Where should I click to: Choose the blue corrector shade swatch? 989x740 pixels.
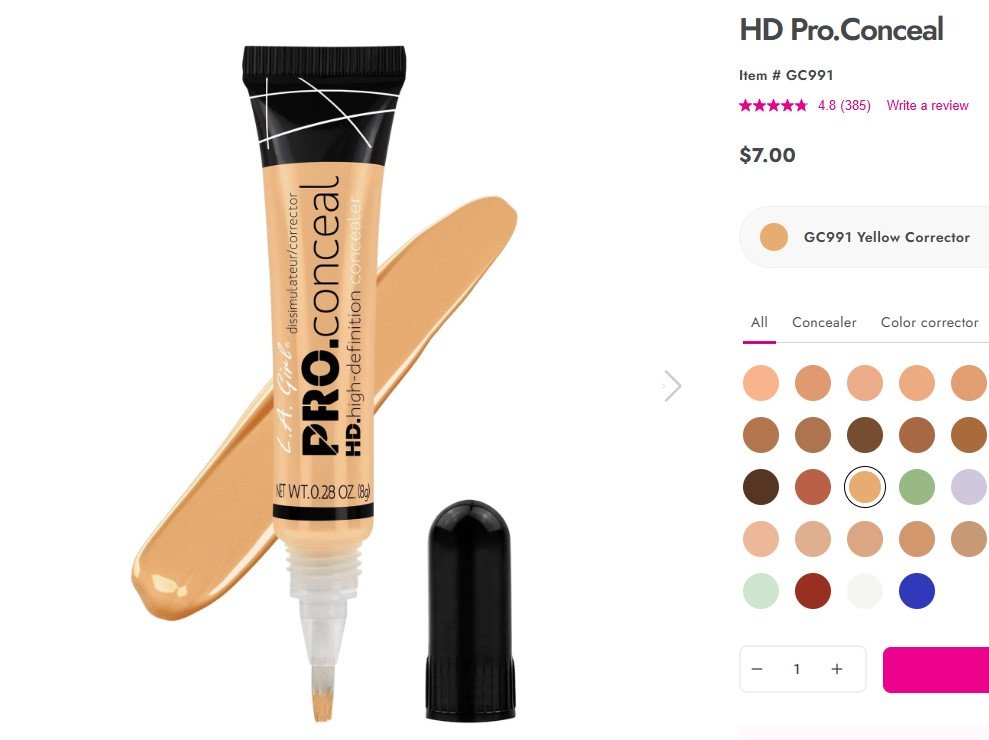916,591
